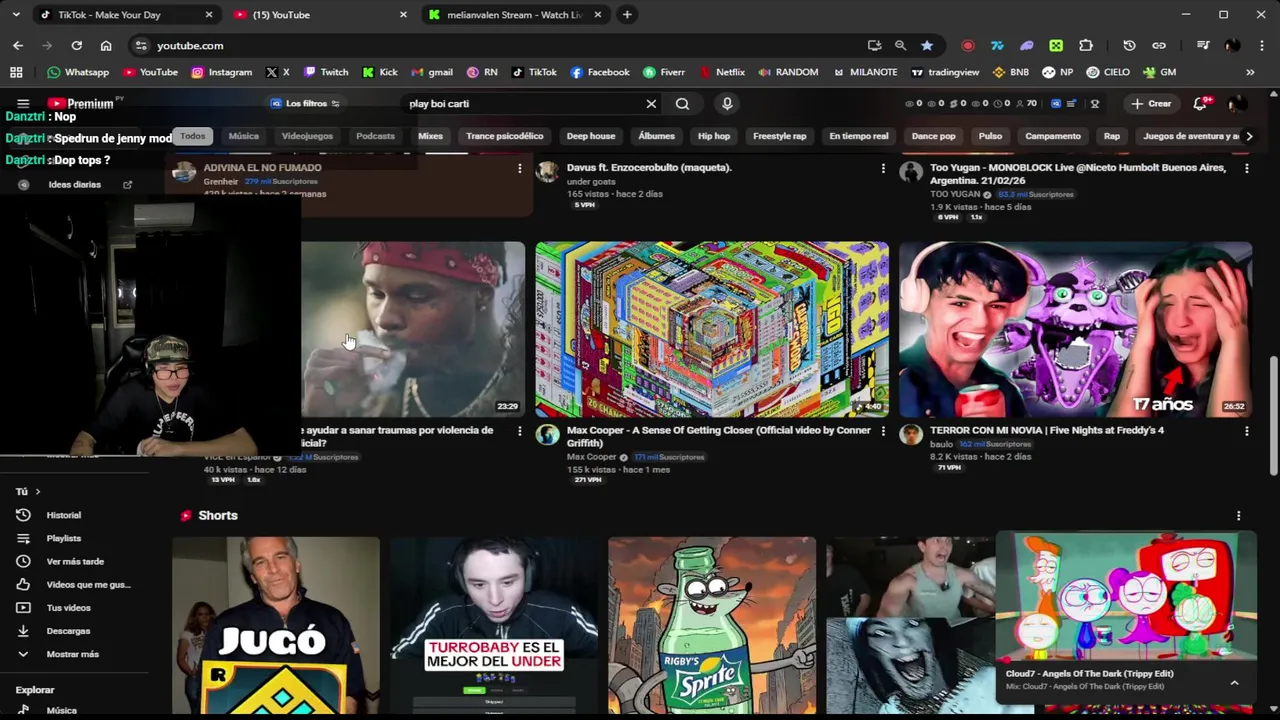Viewport: 1280px width, 720px height.
Task: Click the zoom magnifier in the address bar
Action: point(900,45)
